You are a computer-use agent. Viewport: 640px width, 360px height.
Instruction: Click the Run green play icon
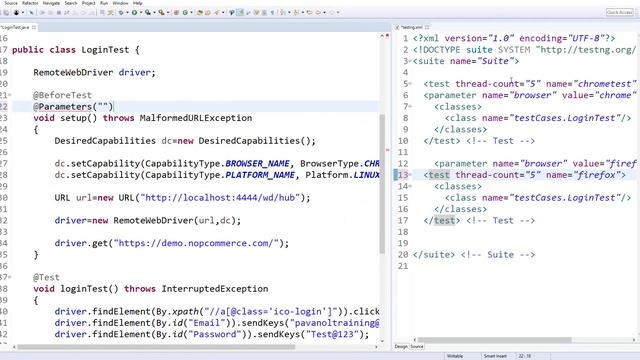click(134, 13)
